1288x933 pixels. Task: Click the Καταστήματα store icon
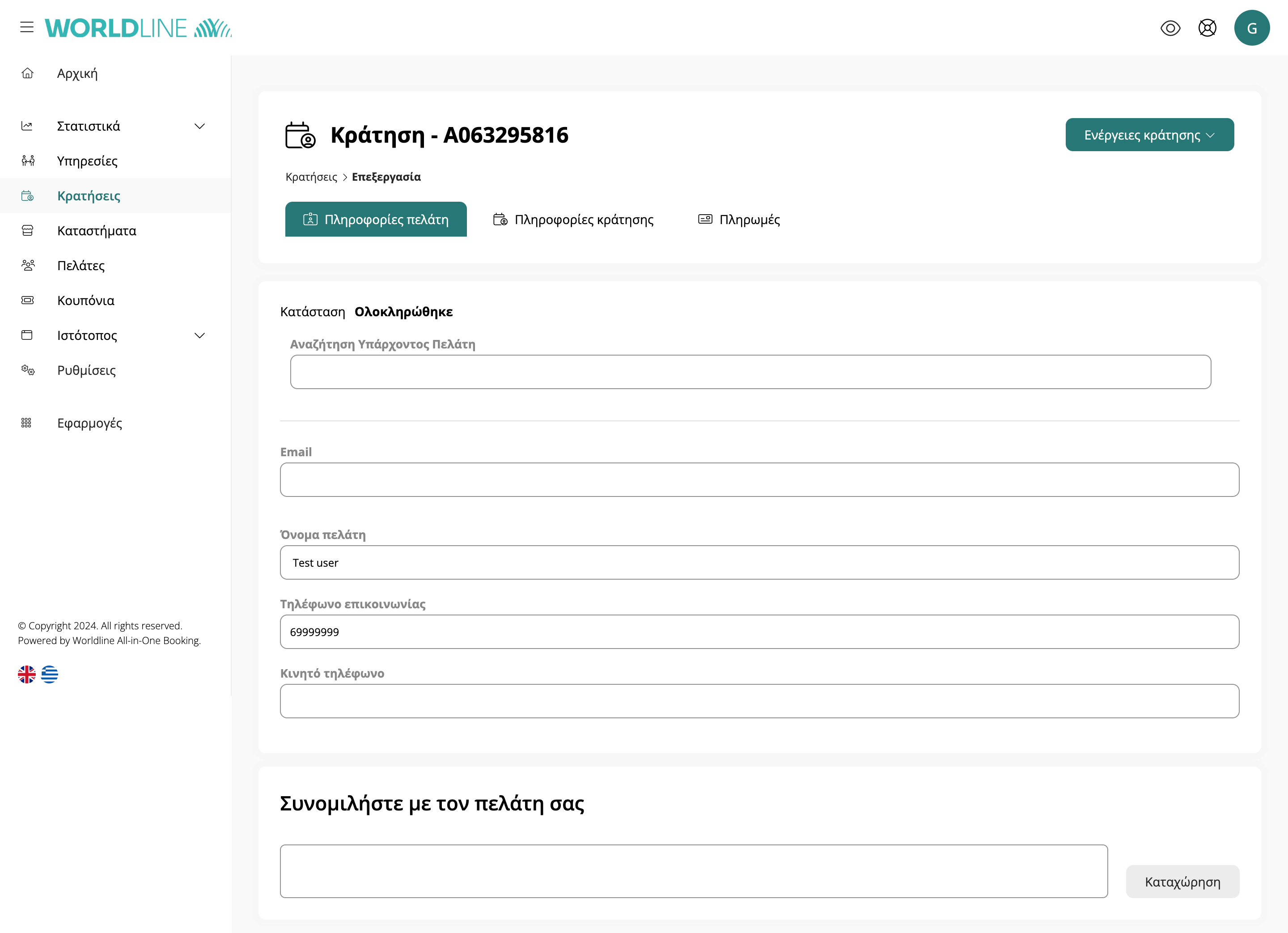(27, 230)
